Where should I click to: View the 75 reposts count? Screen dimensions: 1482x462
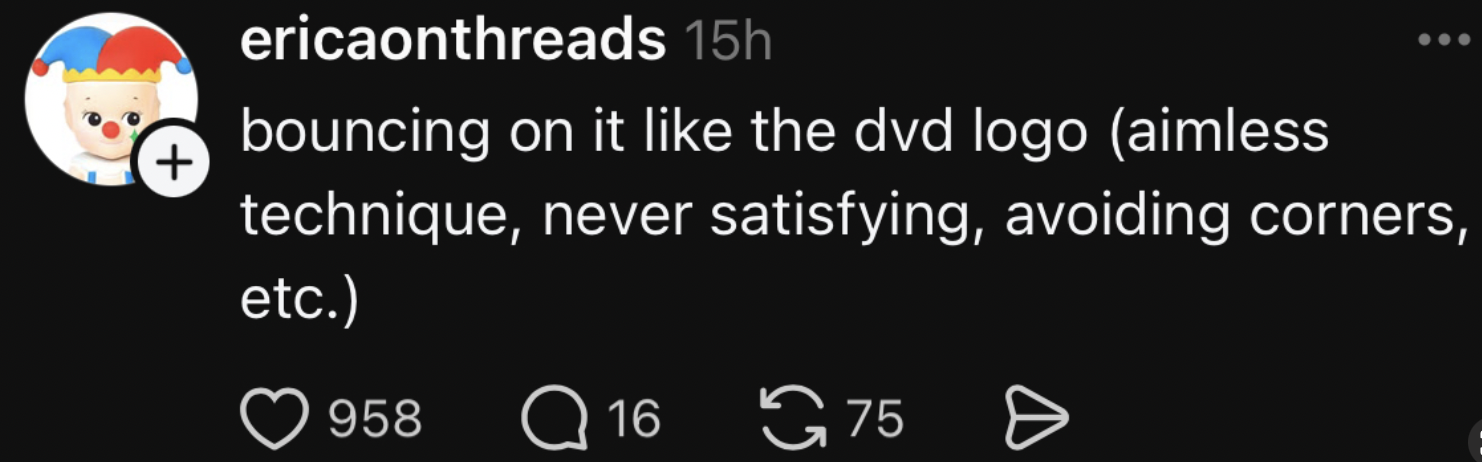tap(875, 419)
